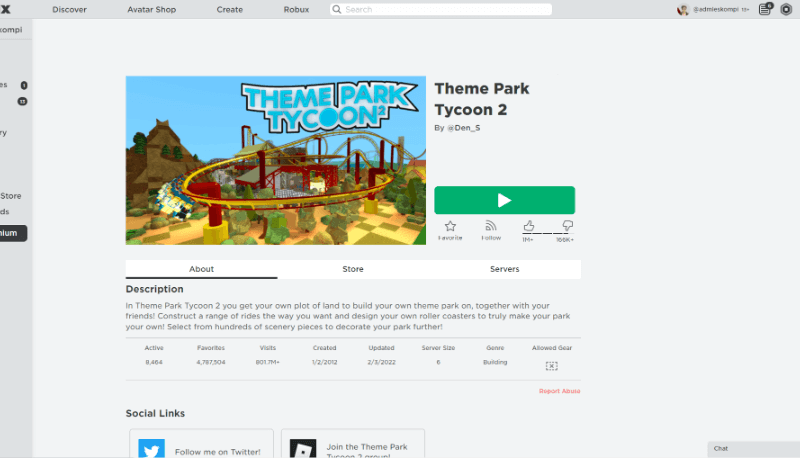Open the settings gear in top bar
Screen dimensions: 800x458
tap(786, 9)
